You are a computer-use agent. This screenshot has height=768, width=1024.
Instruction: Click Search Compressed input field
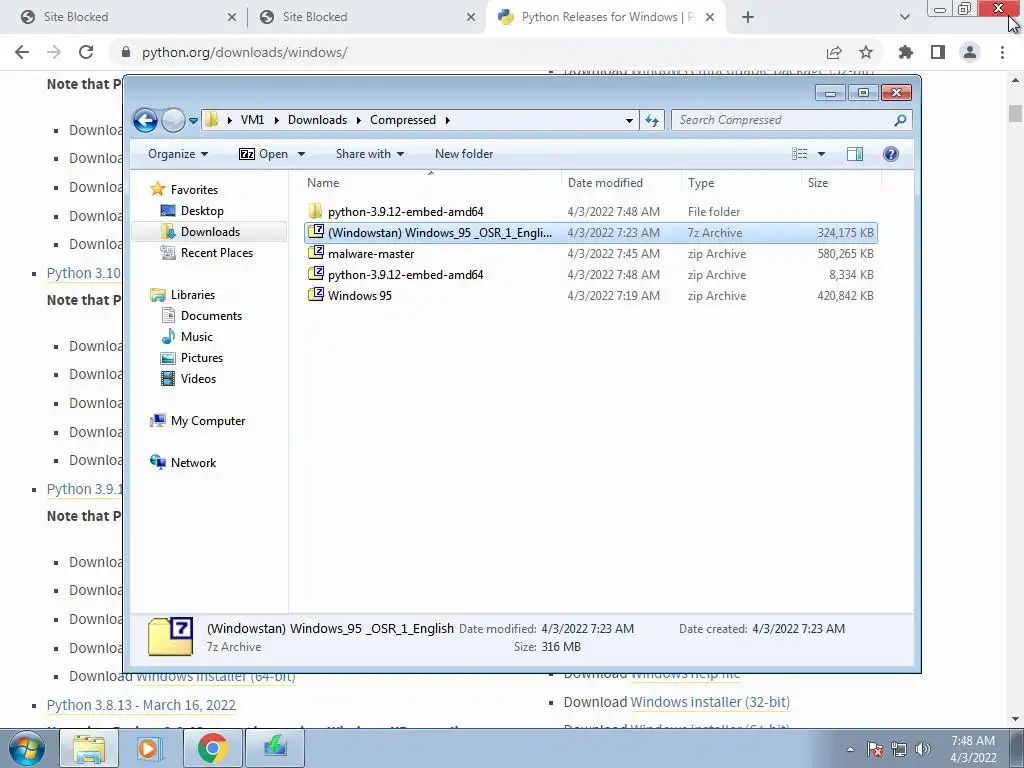pos(783,120)
